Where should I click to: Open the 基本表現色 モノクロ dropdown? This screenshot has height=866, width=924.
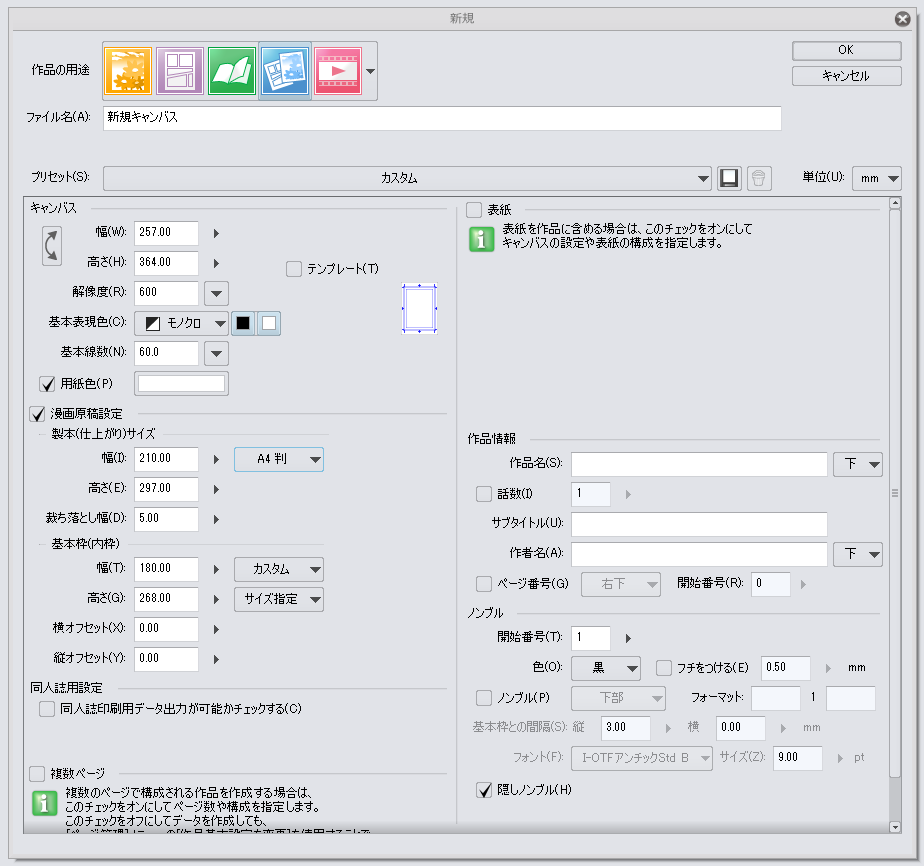182,323
